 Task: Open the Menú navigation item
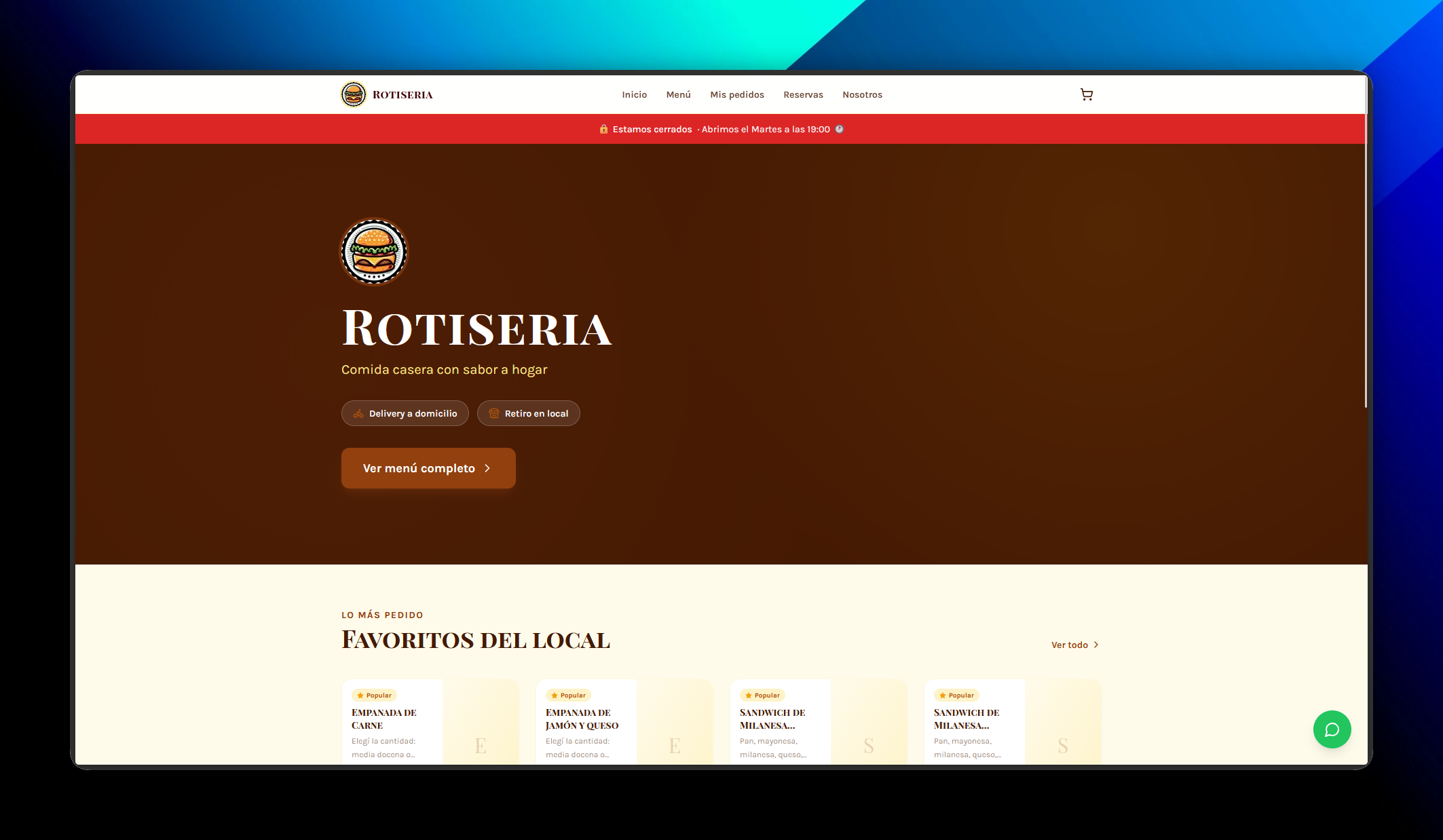pyautogui.click(x=679, y=95)
